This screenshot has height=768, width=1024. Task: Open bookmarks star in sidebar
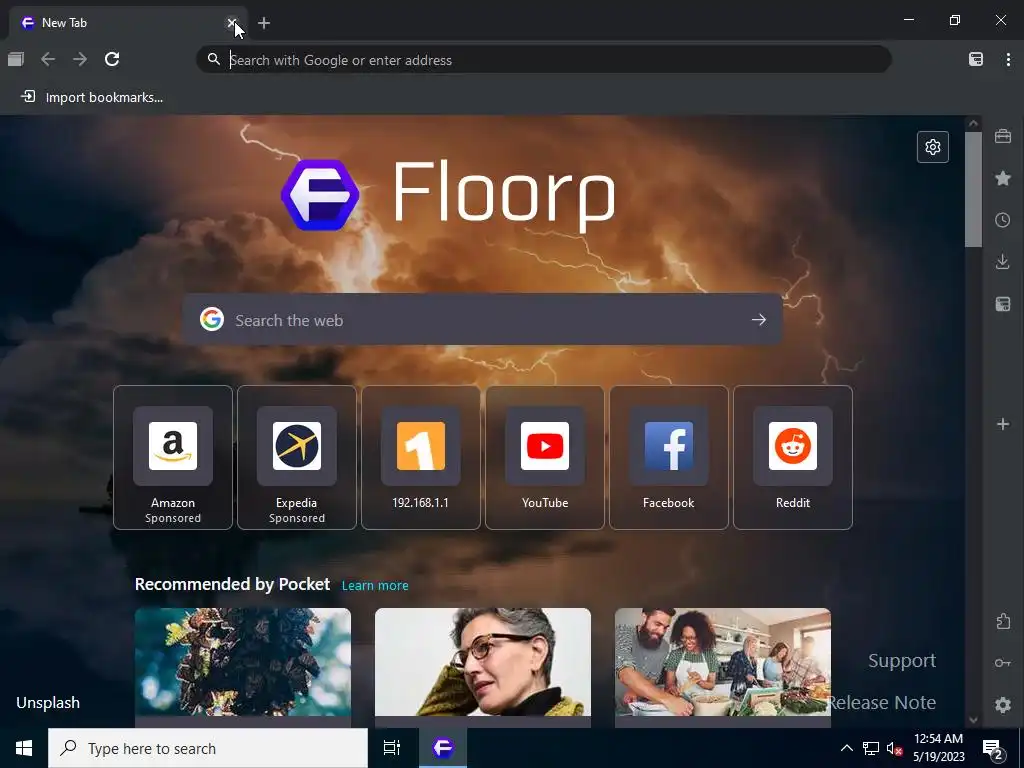point(1003,178)
